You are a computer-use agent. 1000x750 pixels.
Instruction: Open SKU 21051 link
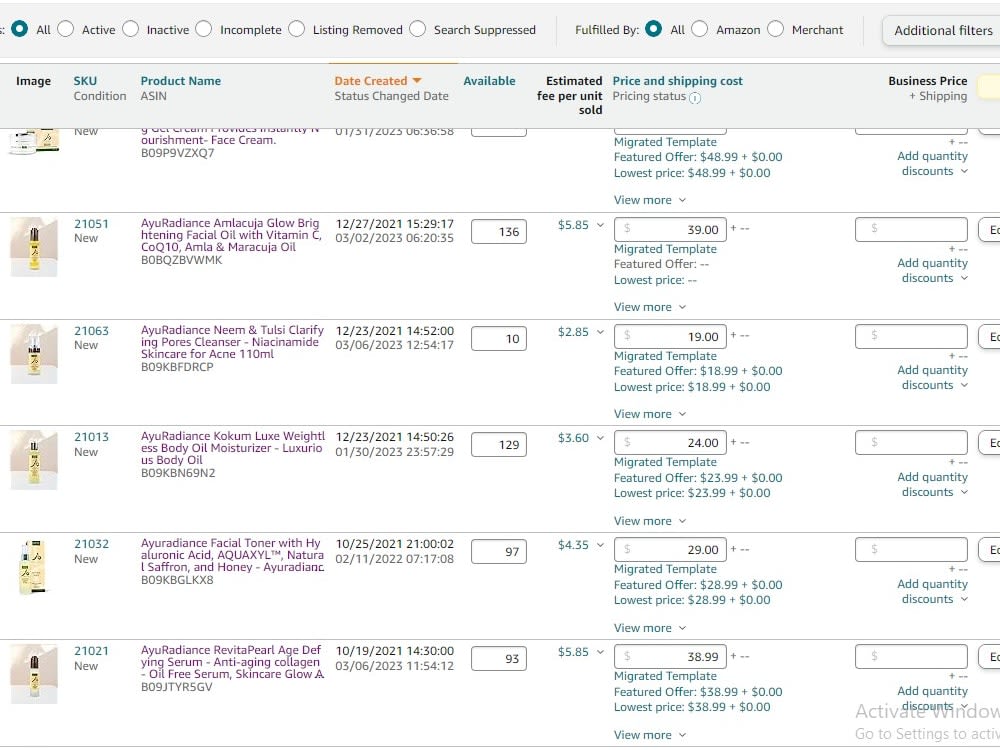point(91,224)
